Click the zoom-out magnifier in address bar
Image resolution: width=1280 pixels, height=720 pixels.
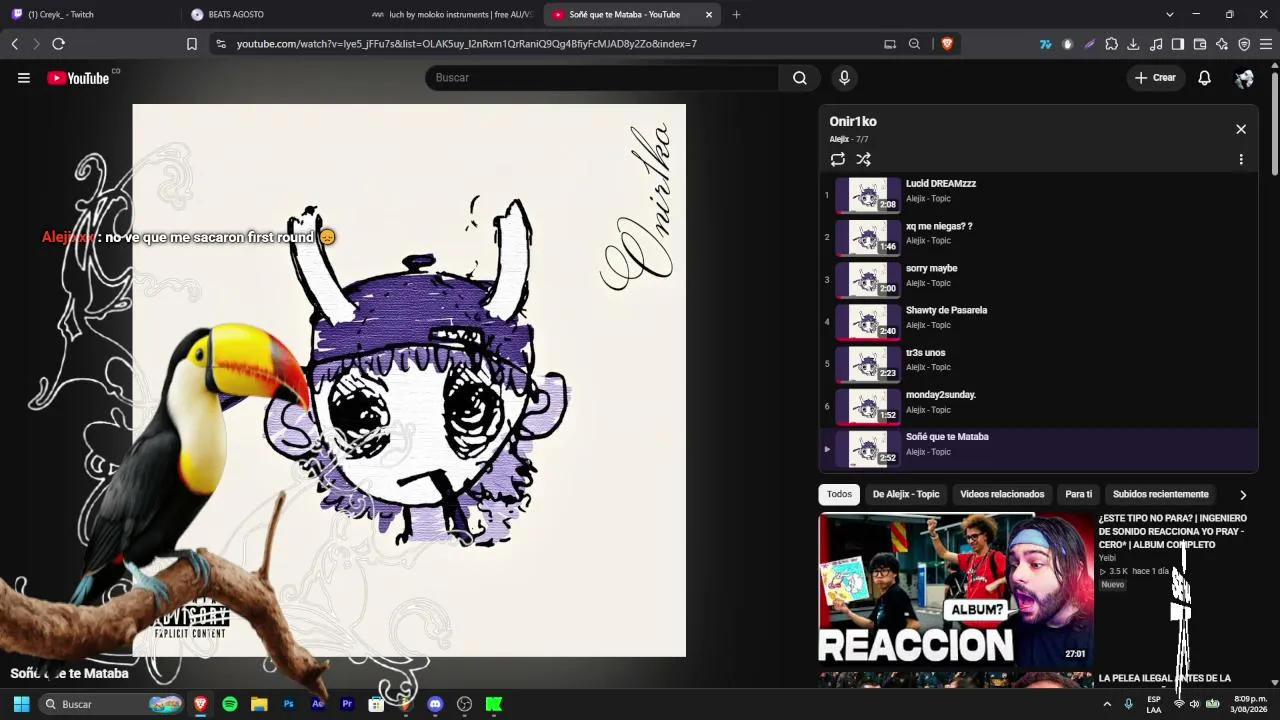914,44
